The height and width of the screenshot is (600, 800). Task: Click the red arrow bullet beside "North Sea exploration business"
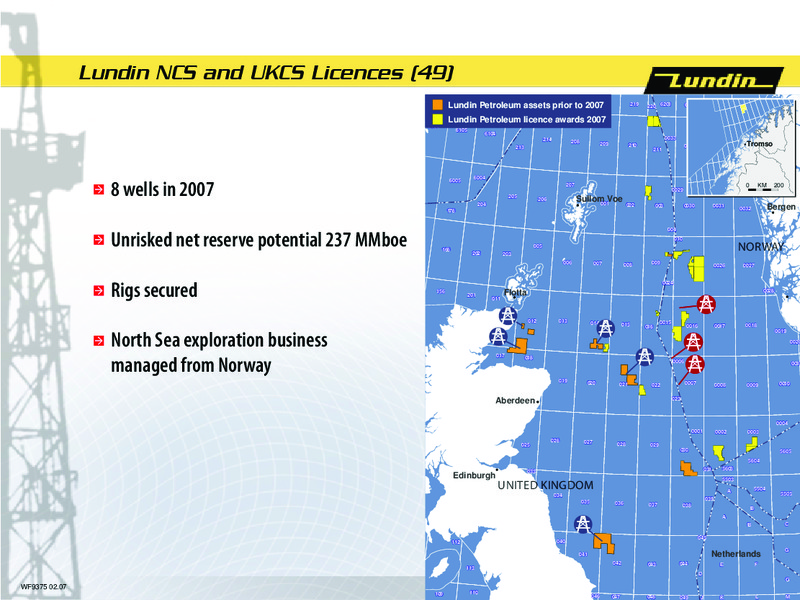tap(99, 340)
